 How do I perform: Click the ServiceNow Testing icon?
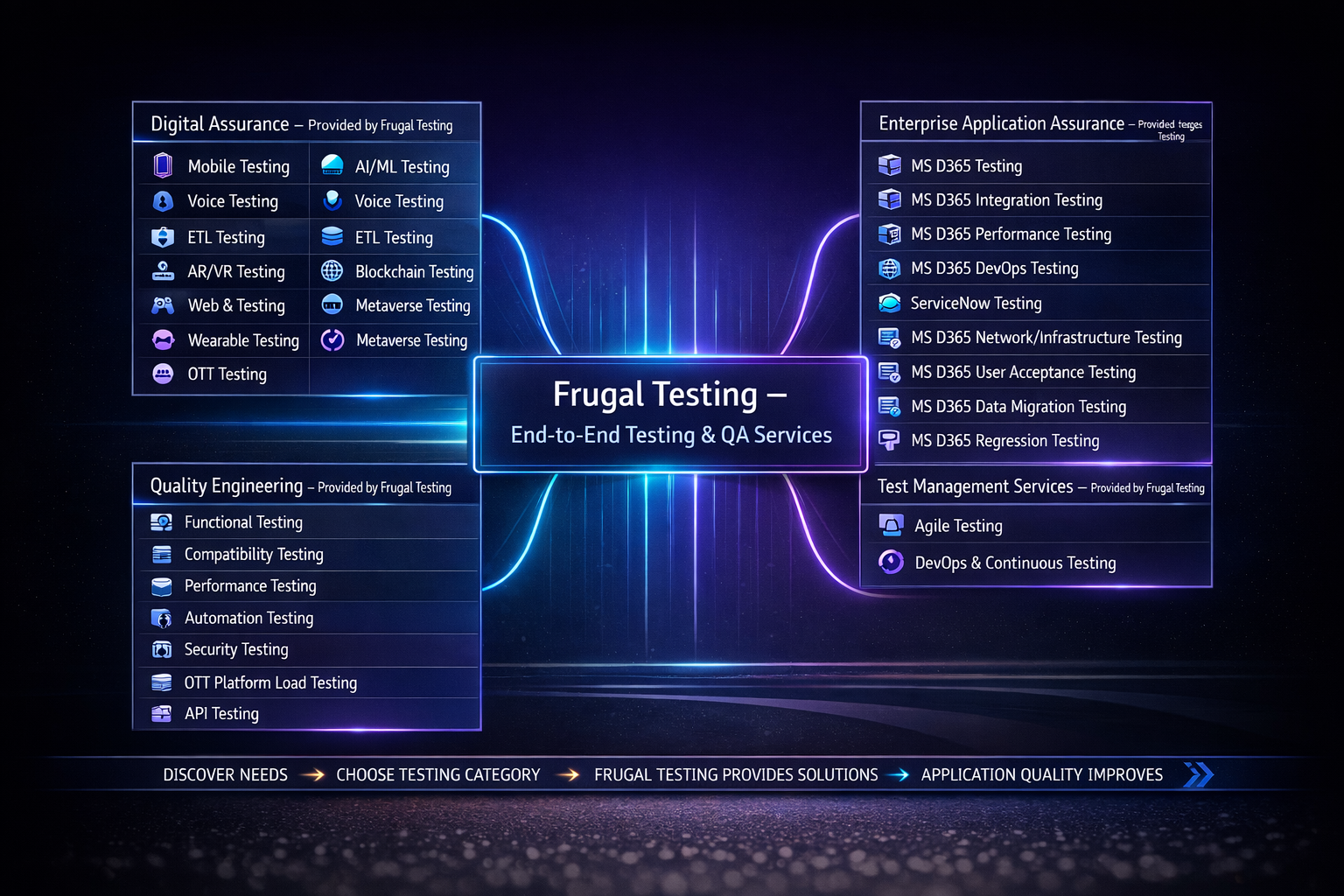890,303
